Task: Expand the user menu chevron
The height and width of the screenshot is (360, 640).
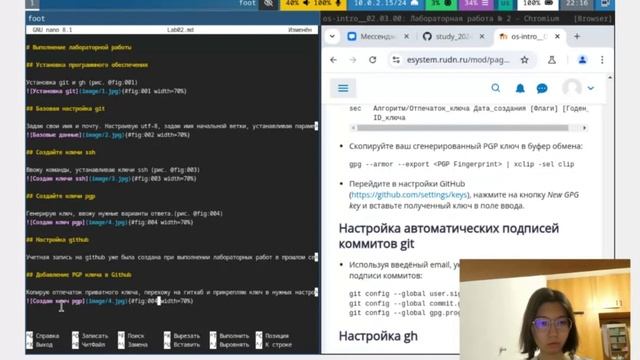Action: coord(591,88)
